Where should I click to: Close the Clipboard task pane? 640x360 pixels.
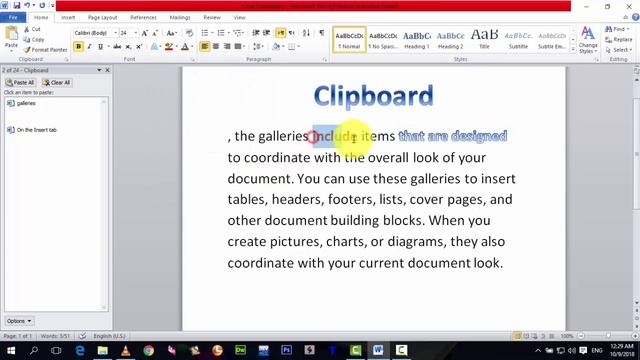pos(107,70)
